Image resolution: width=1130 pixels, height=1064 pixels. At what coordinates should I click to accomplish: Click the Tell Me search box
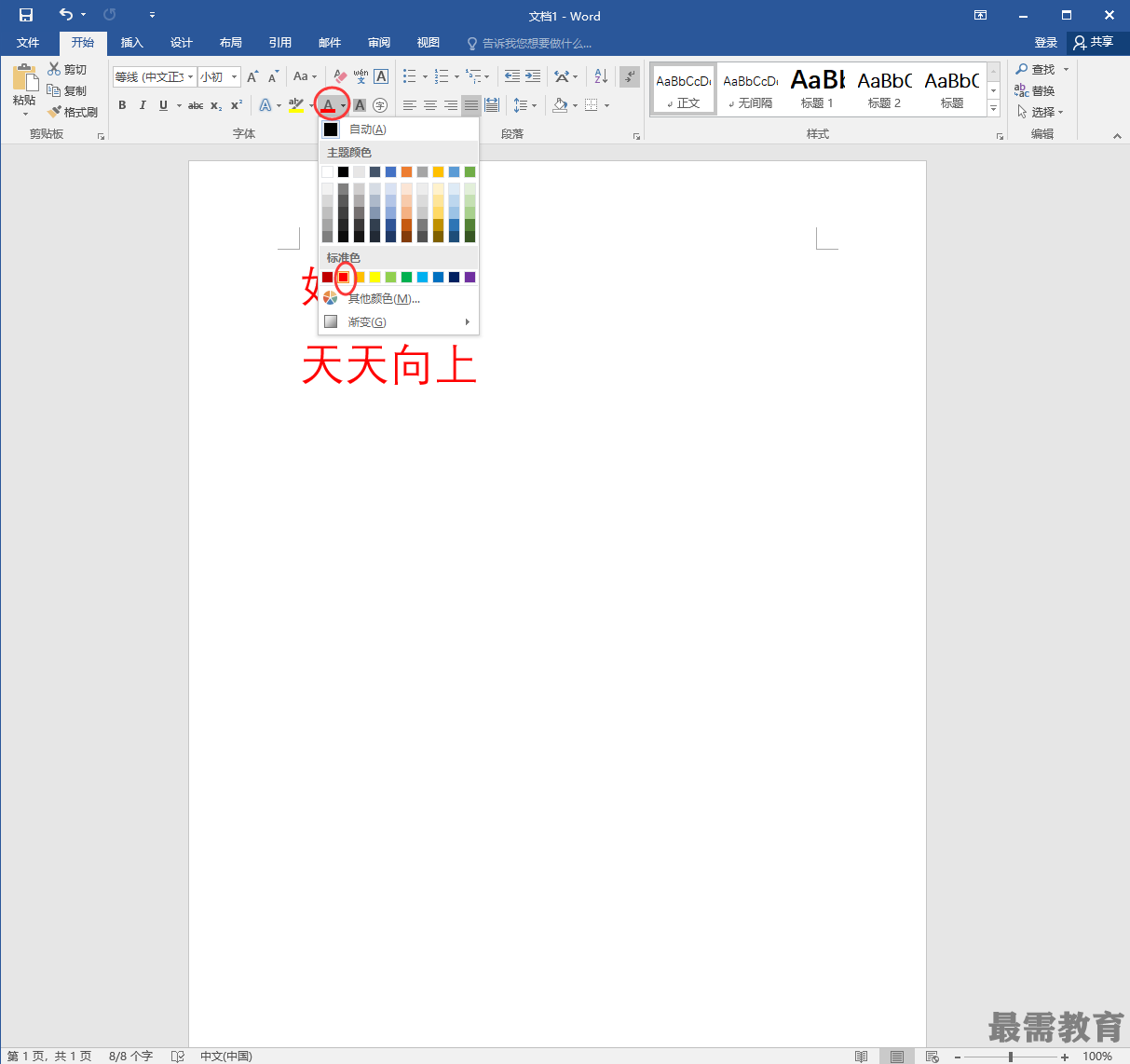pos(529,44)
